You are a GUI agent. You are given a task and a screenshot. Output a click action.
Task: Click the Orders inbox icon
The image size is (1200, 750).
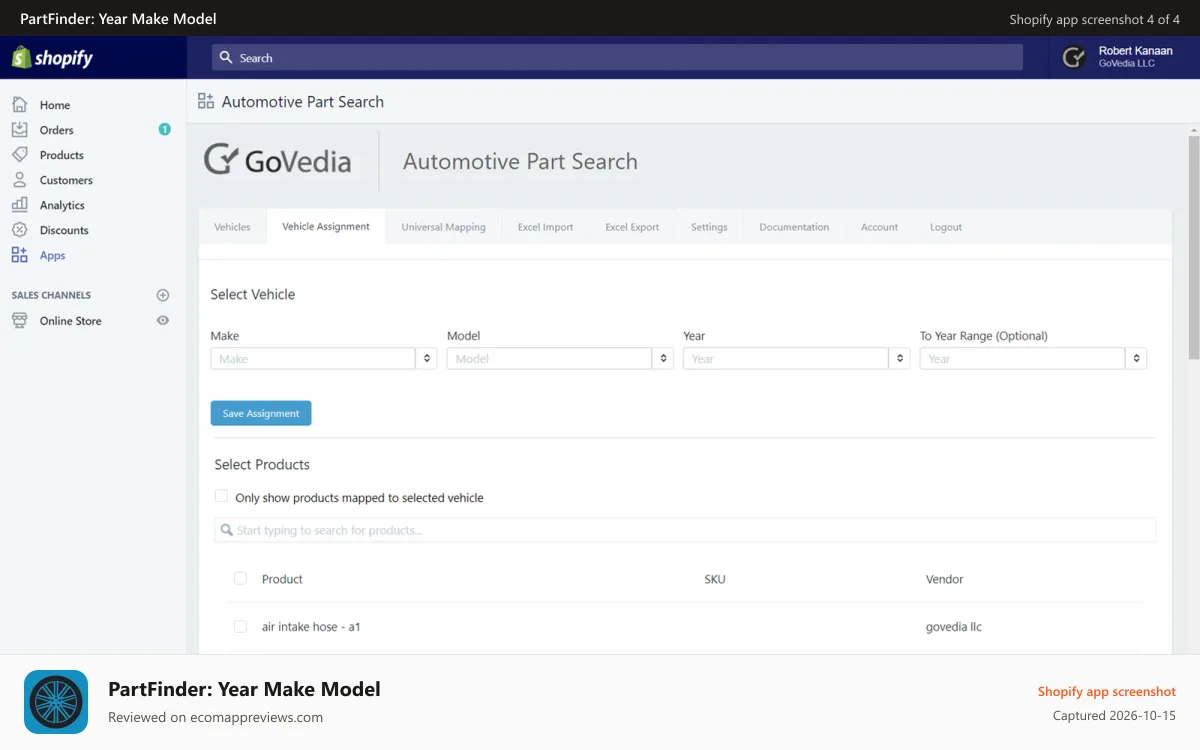click(19, 129)
